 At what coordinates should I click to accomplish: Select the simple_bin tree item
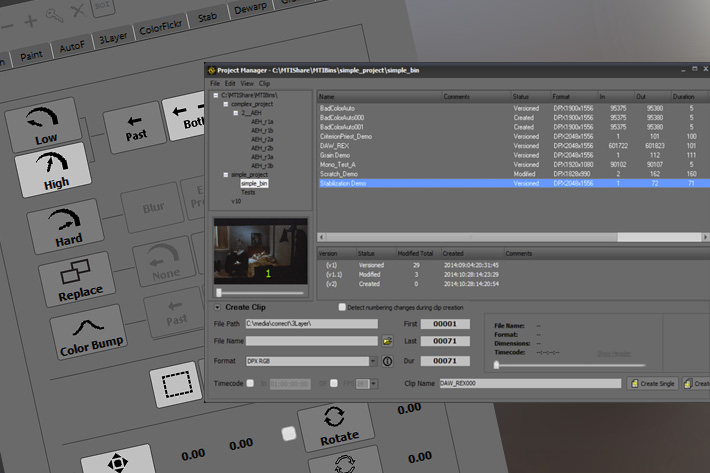[x=254, y=183]
